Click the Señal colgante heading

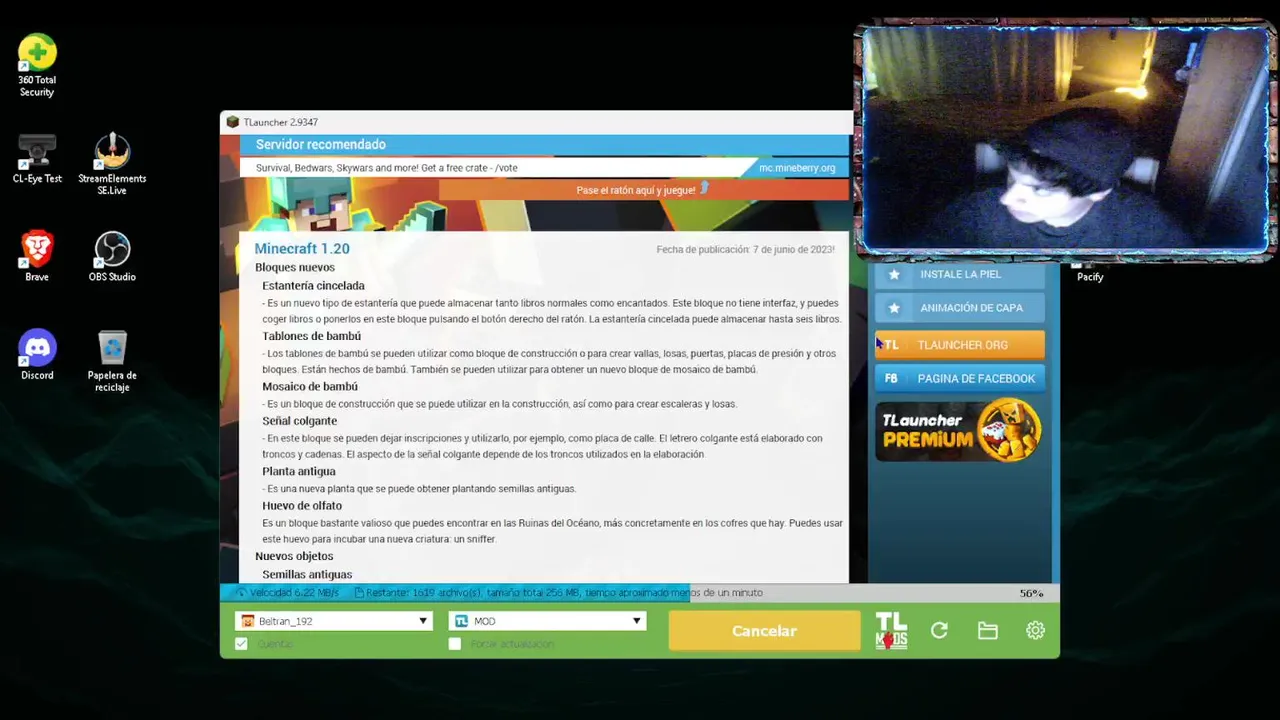coord(300,421)
